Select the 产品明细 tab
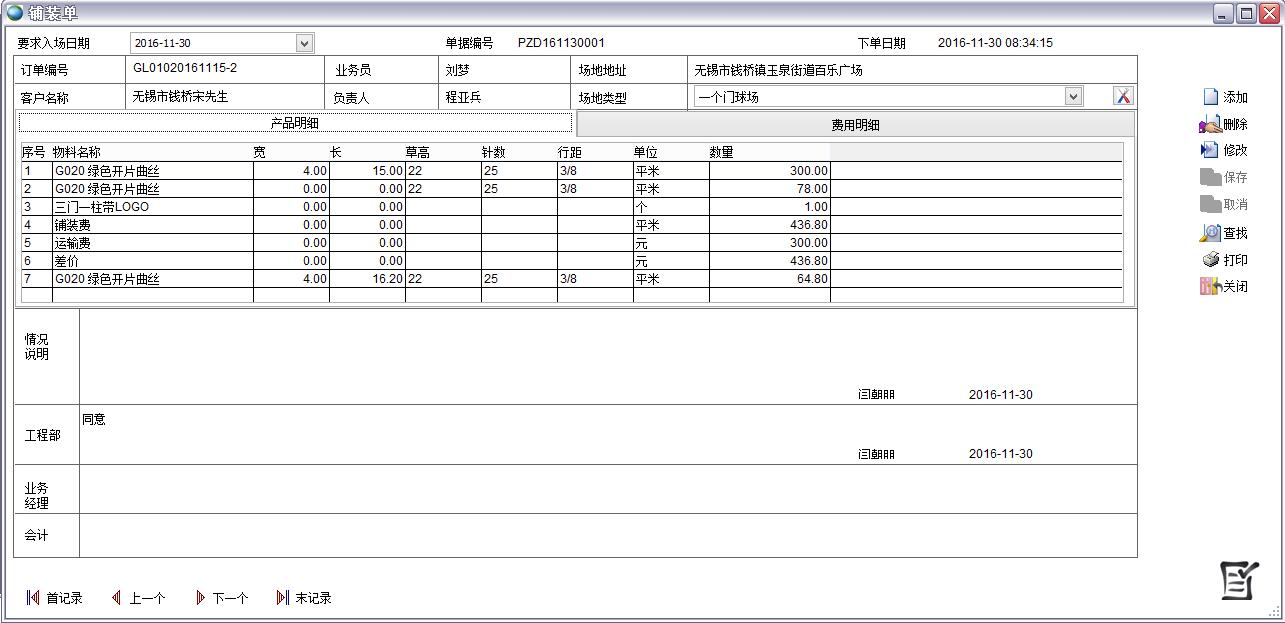Image resolution: width=1285 pixels, height=623 pixels. click(295, 123)
